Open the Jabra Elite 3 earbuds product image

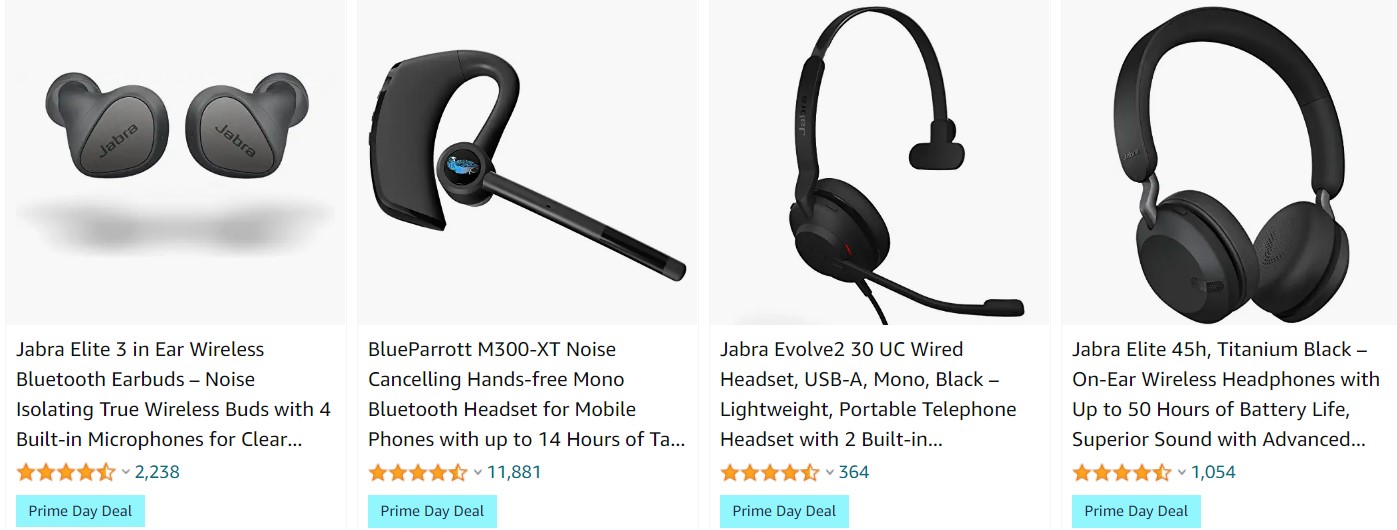[x=176, y=162]
